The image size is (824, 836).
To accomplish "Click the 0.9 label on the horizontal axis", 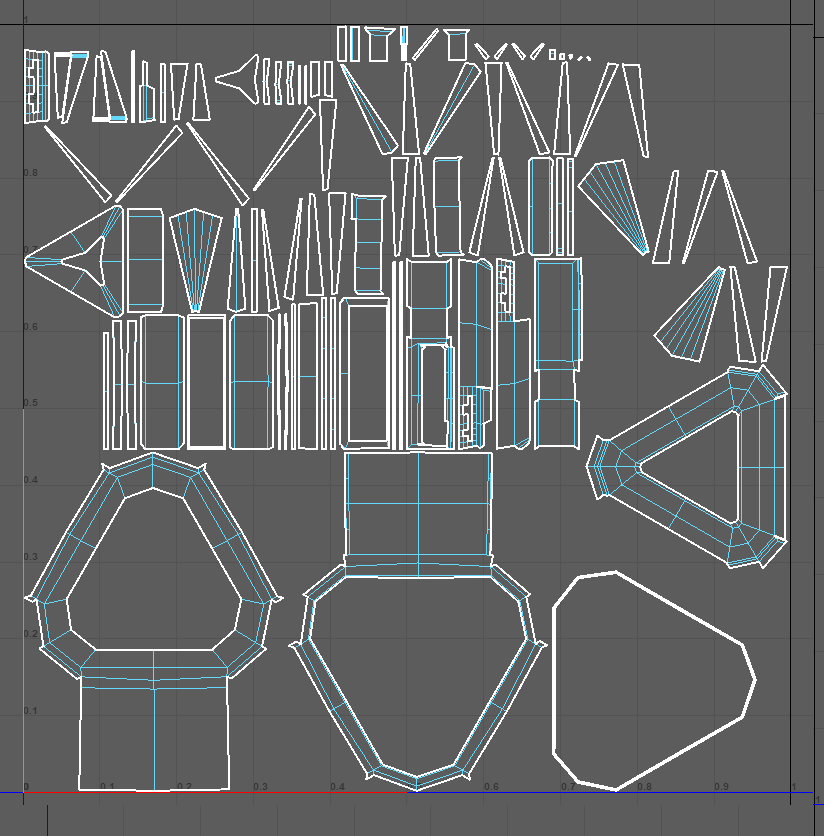I will [x=721, y=787].
